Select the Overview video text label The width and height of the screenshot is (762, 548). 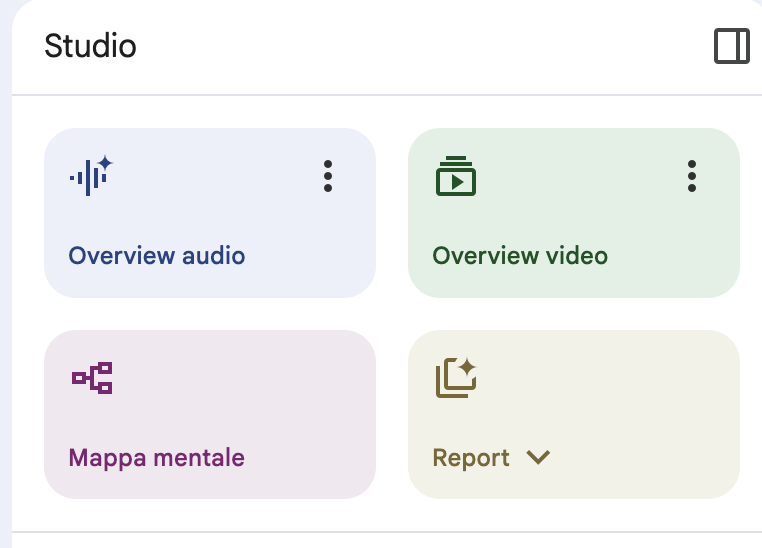[519, 255]
